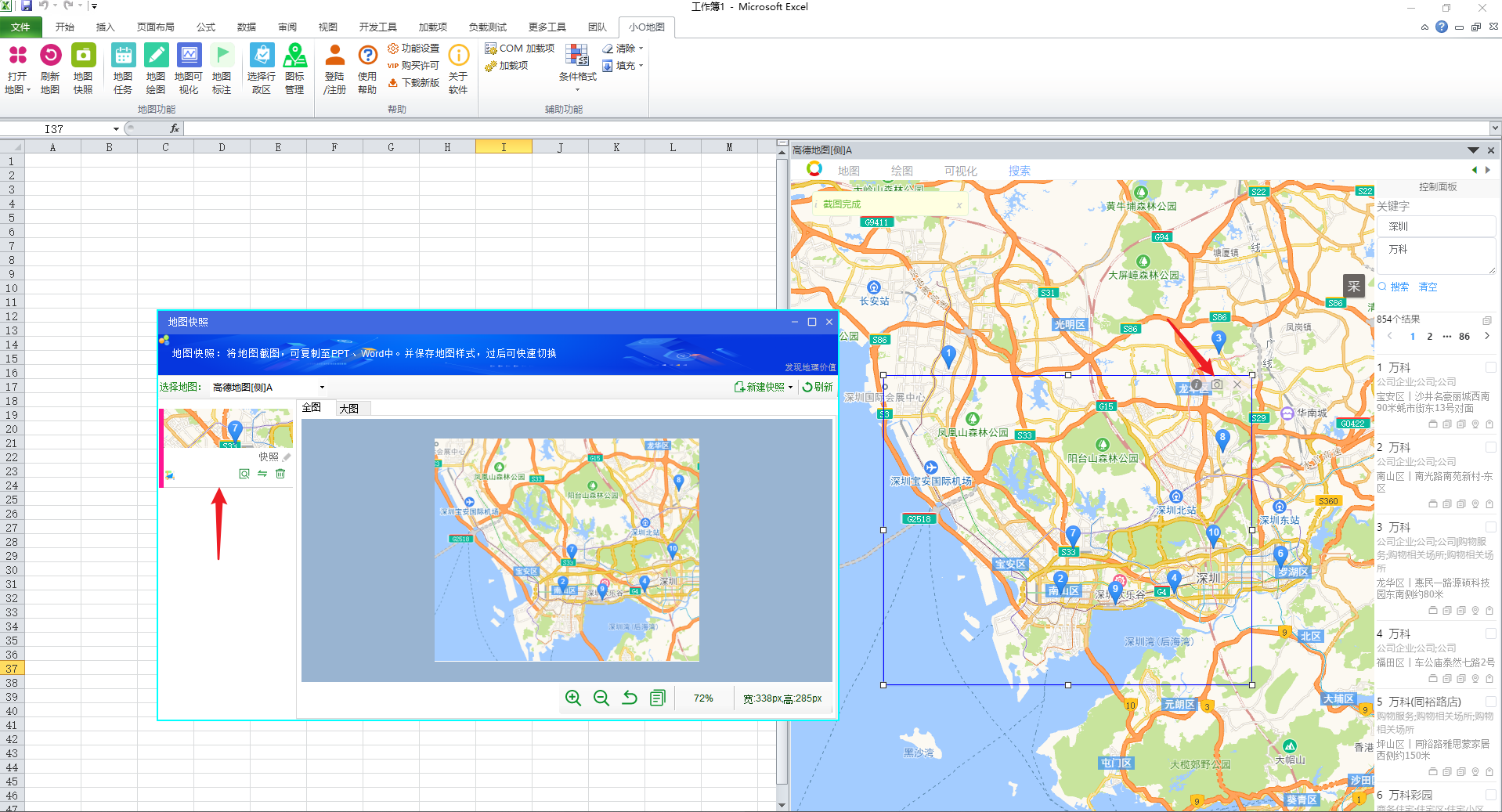Click the 搜索 link in control panel
The image size is (1502, 812).
[1399, 287]
